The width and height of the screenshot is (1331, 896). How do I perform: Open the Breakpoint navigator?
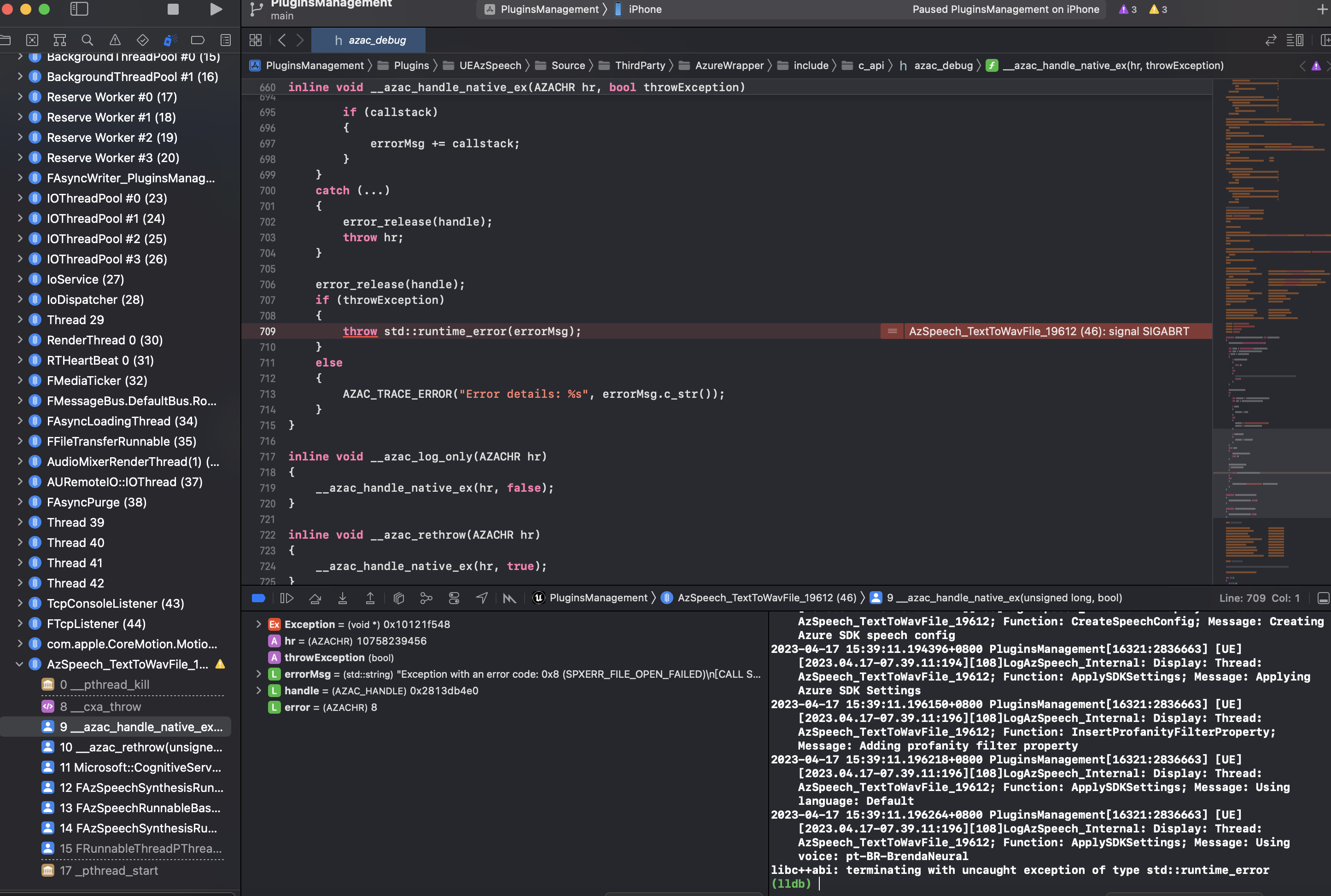[x=197, y=40]
